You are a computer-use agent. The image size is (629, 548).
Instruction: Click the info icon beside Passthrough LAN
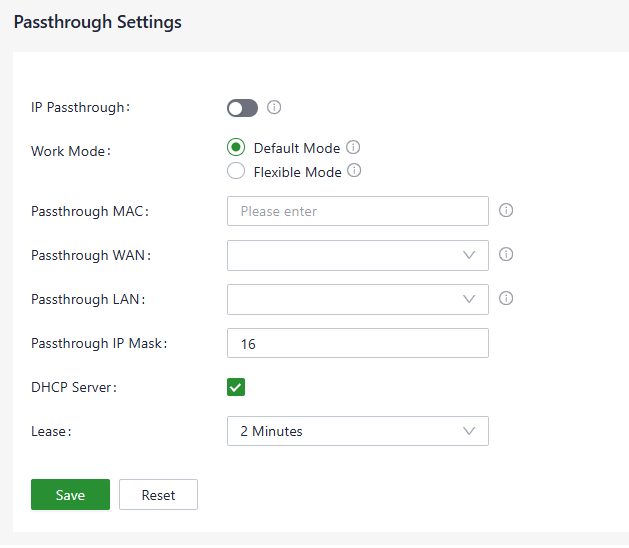(506, 298)
